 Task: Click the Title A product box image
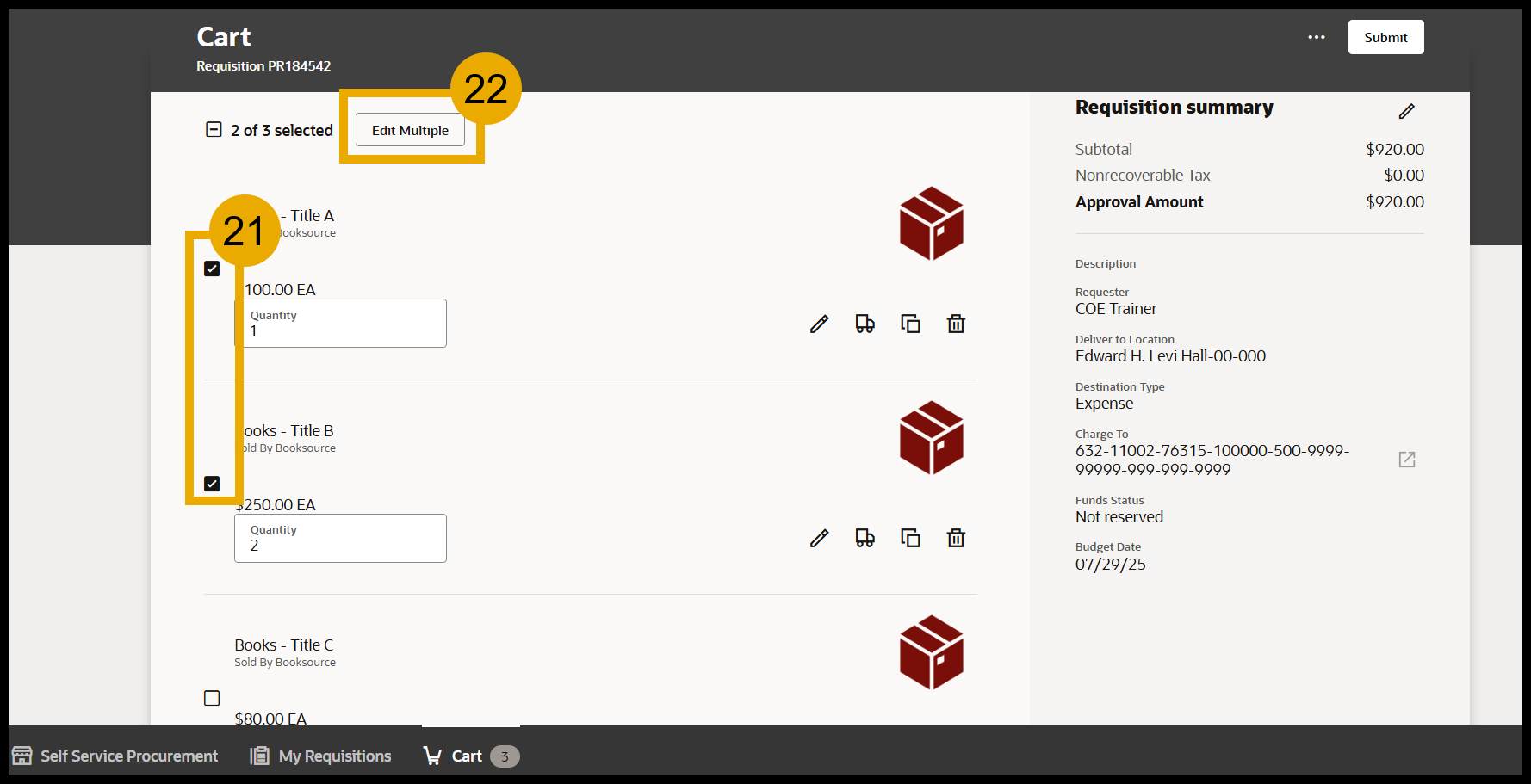[931, 224]
